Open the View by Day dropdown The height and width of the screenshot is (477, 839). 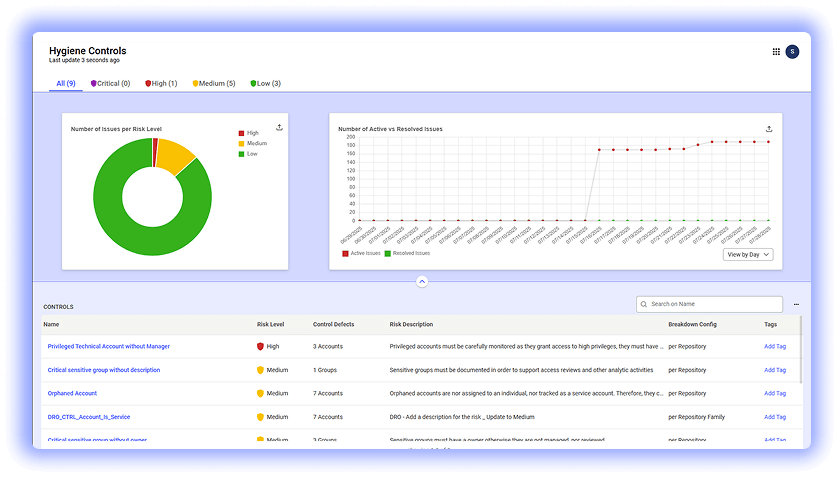pos(748,254)
